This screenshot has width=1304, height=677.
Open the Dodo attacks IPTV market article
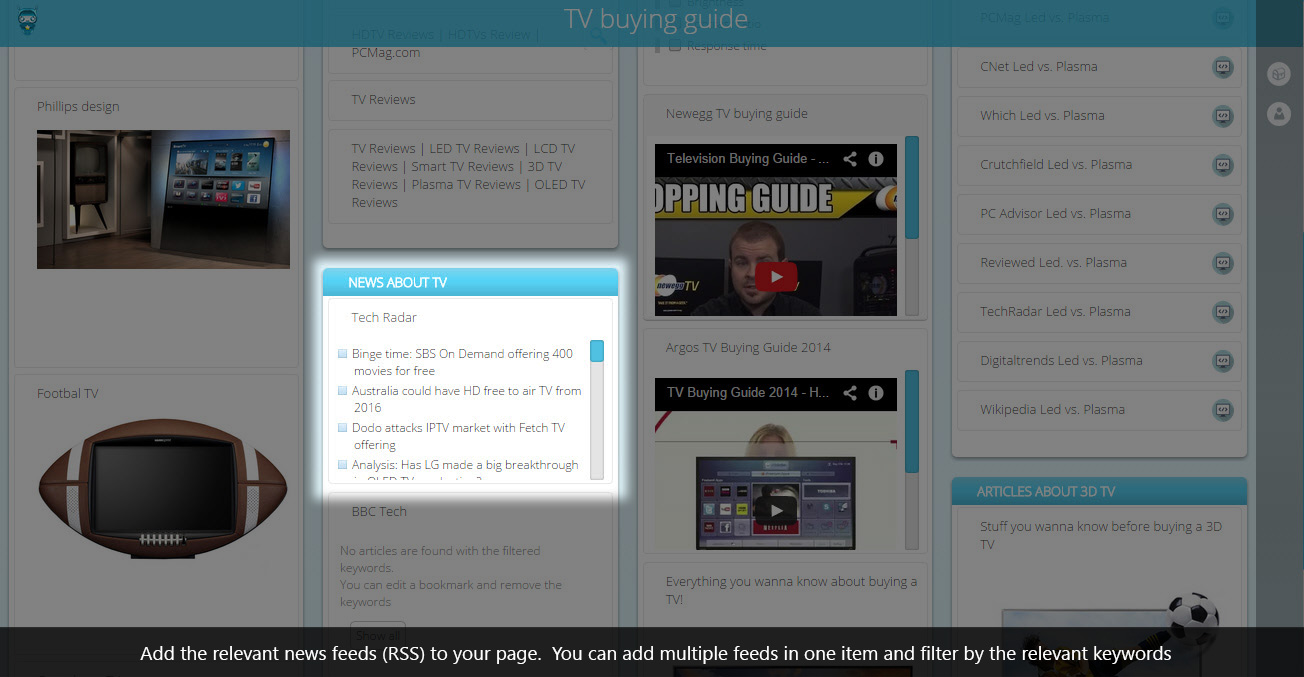[x=458, y=436]
